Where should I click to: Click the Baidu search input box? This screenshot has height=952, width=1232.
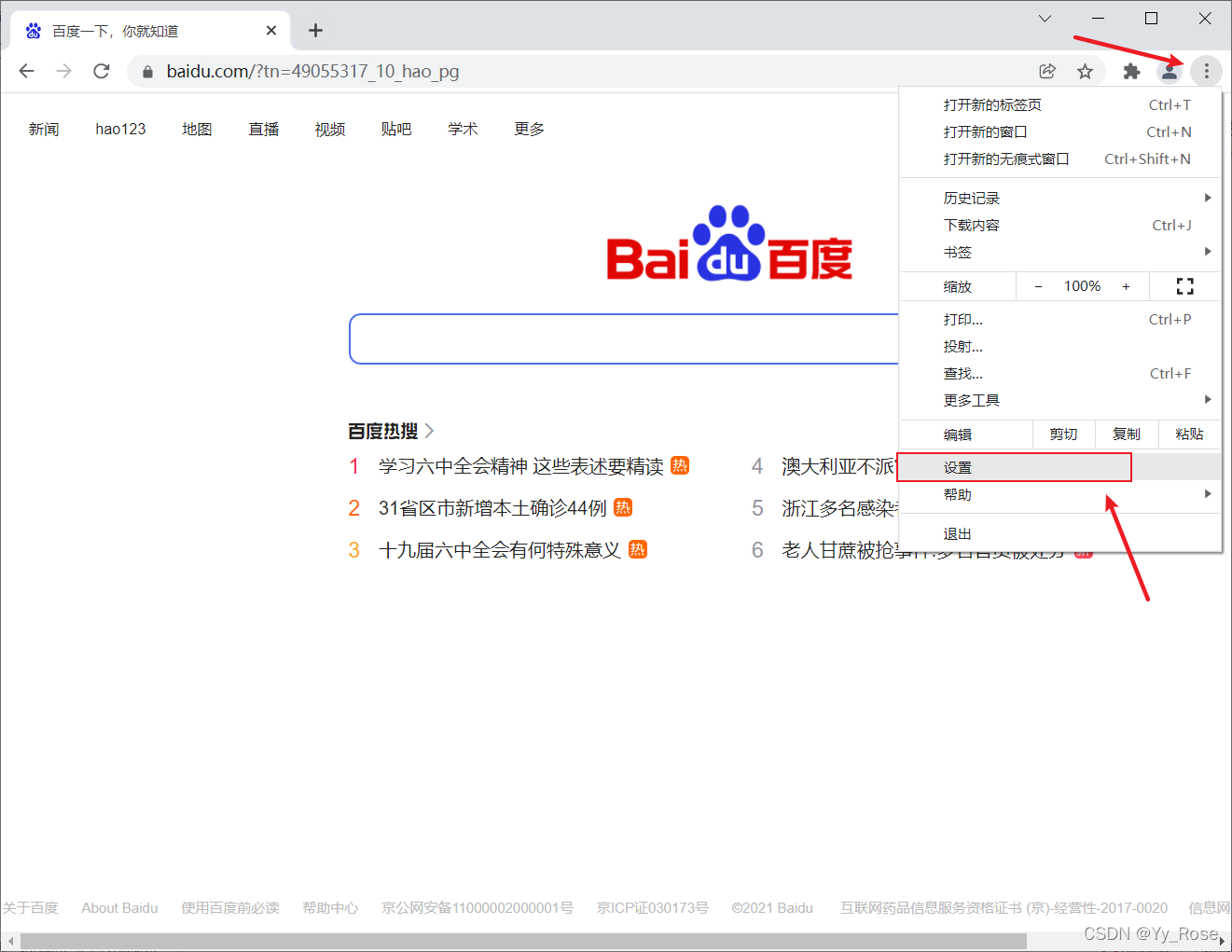pos(624,338)
